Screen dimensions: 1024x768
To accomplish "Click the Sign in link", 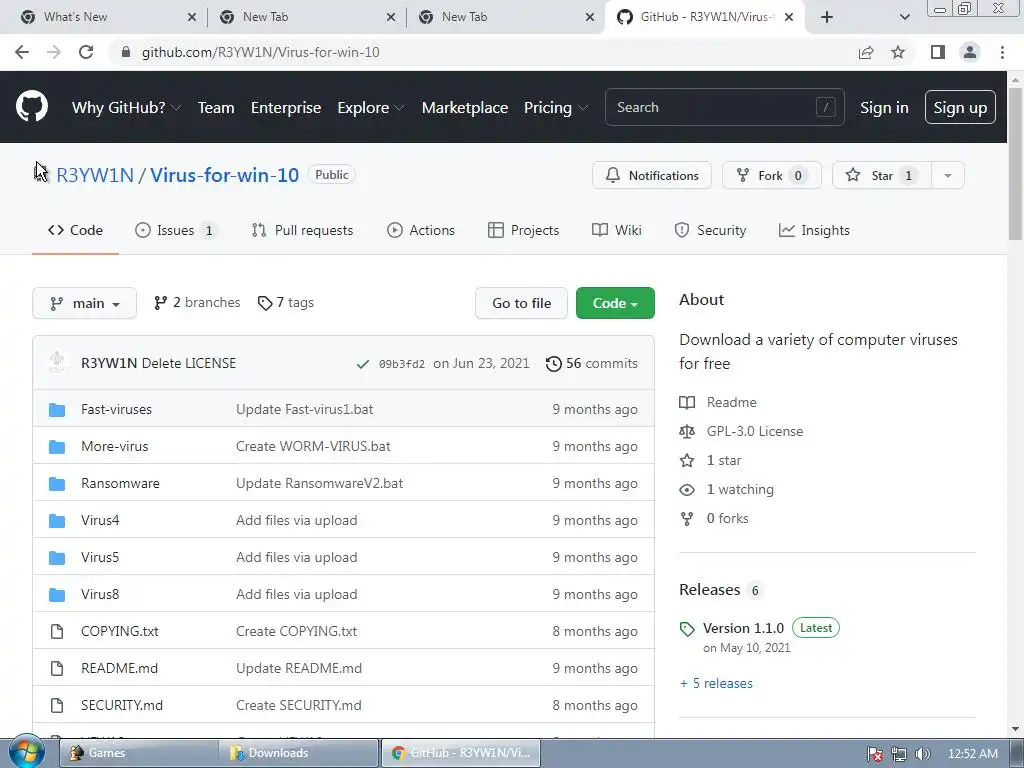I will point(884,108).
